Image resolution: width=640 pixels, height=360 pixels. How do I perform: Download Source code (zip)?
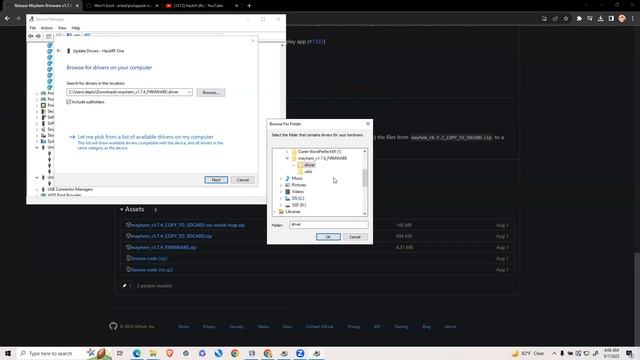(149, 258)
